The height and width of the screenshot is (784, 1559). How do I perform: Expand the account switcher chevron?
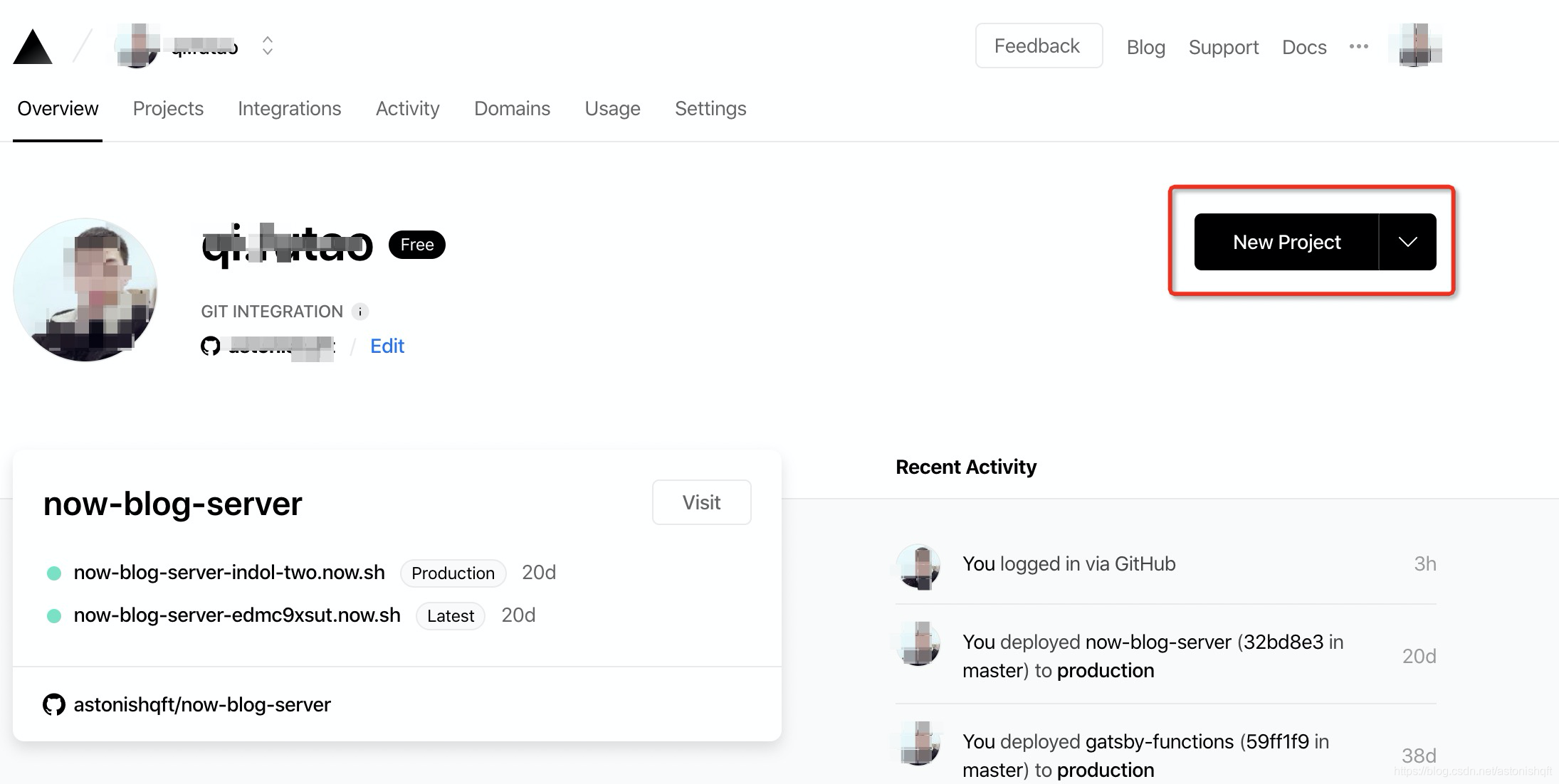(x=266, y=44)
